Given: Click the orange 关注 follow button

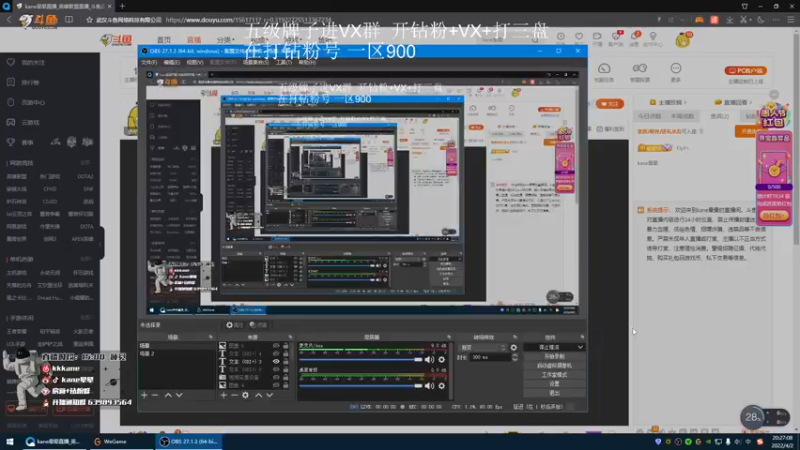Looking at the screenshot, I should 610,104.
